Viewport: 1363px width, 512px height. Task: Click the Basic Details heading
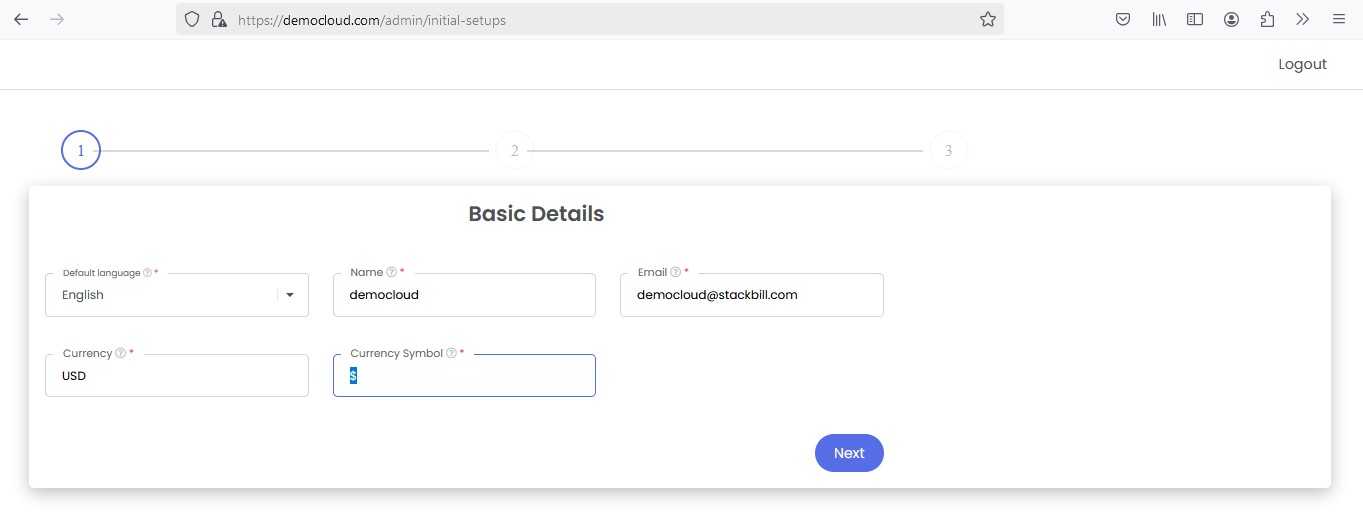click(536, 213)
